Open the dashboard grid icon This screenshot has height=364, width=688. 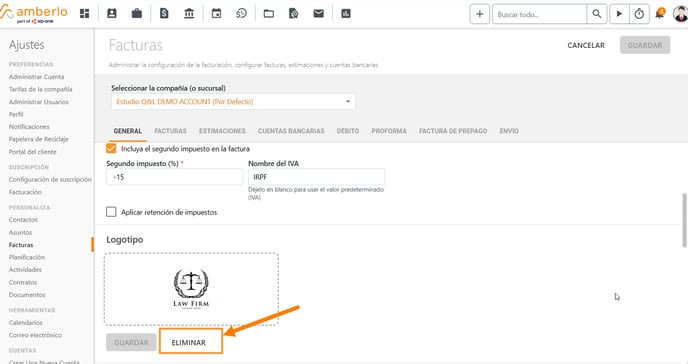[85, 14]
